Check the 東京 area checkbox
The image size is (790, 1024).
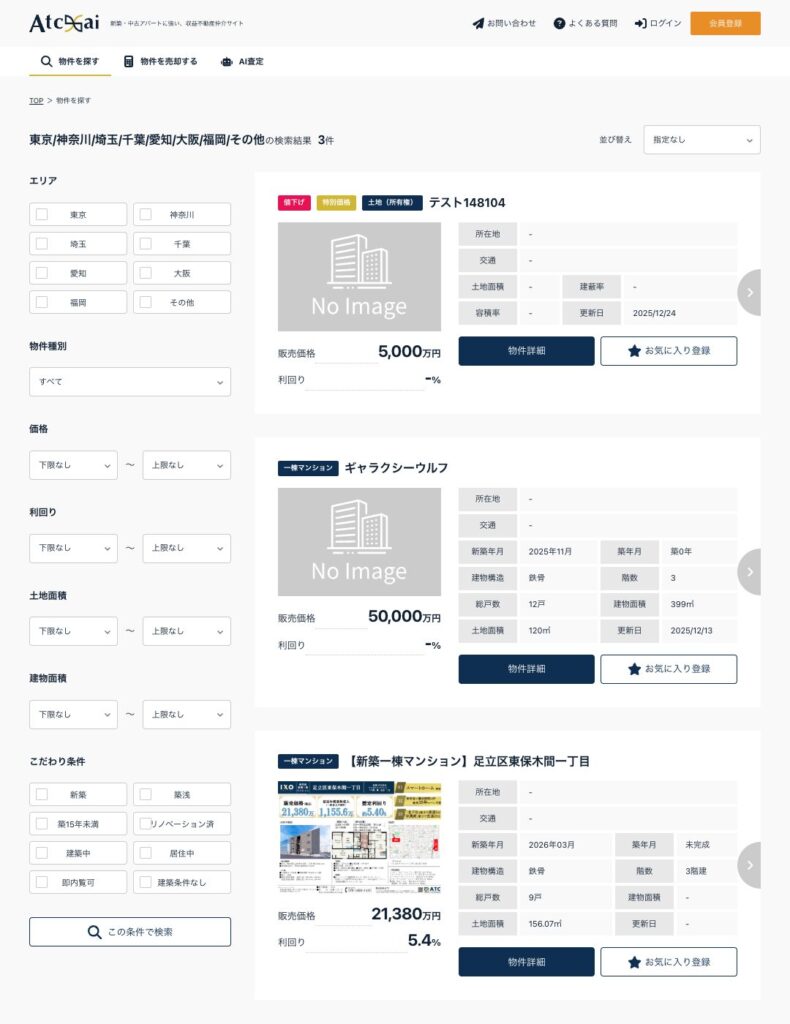(42, 214)
